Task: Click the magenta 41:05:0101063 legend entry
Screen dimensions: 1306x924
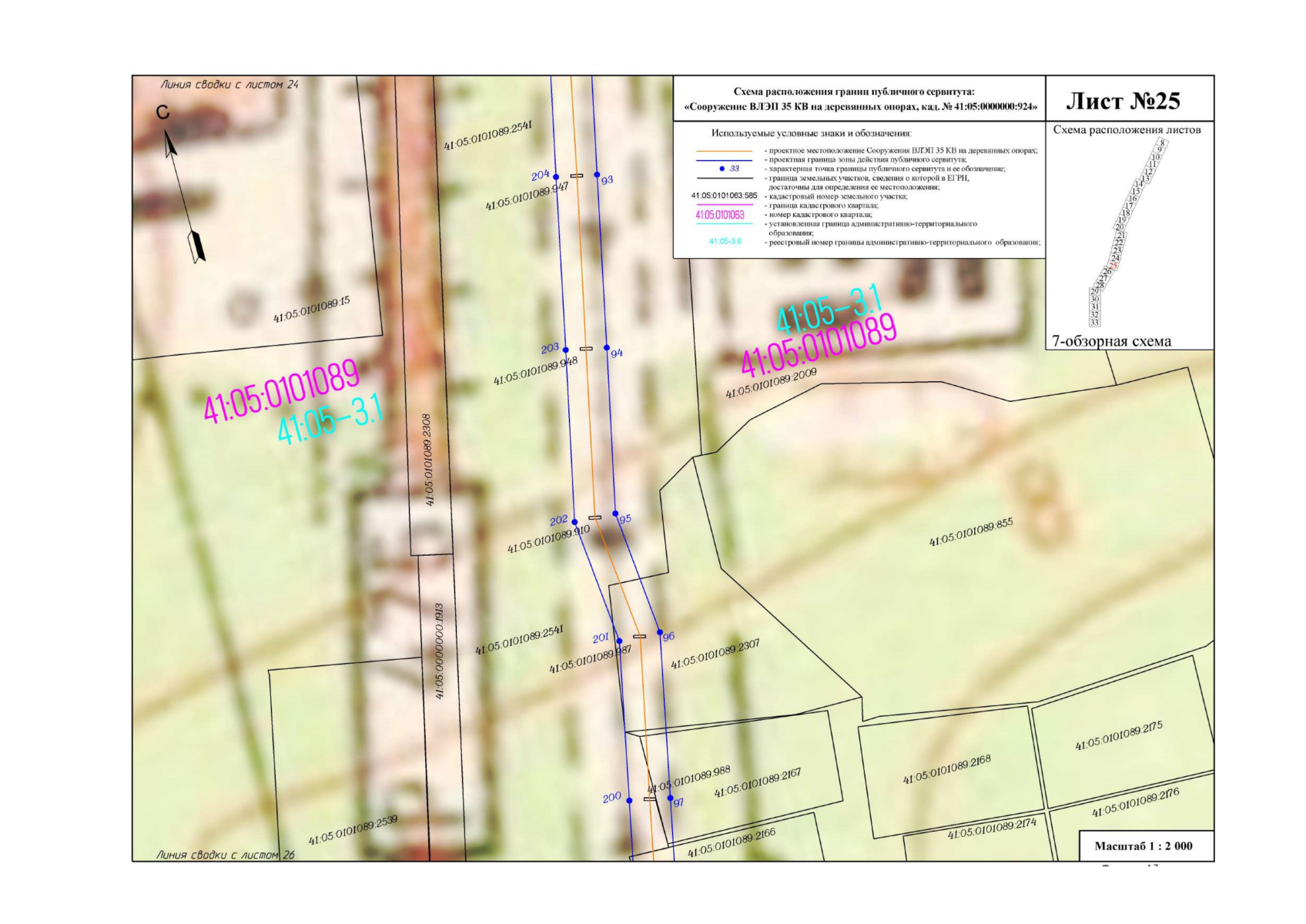Action: 720,215
